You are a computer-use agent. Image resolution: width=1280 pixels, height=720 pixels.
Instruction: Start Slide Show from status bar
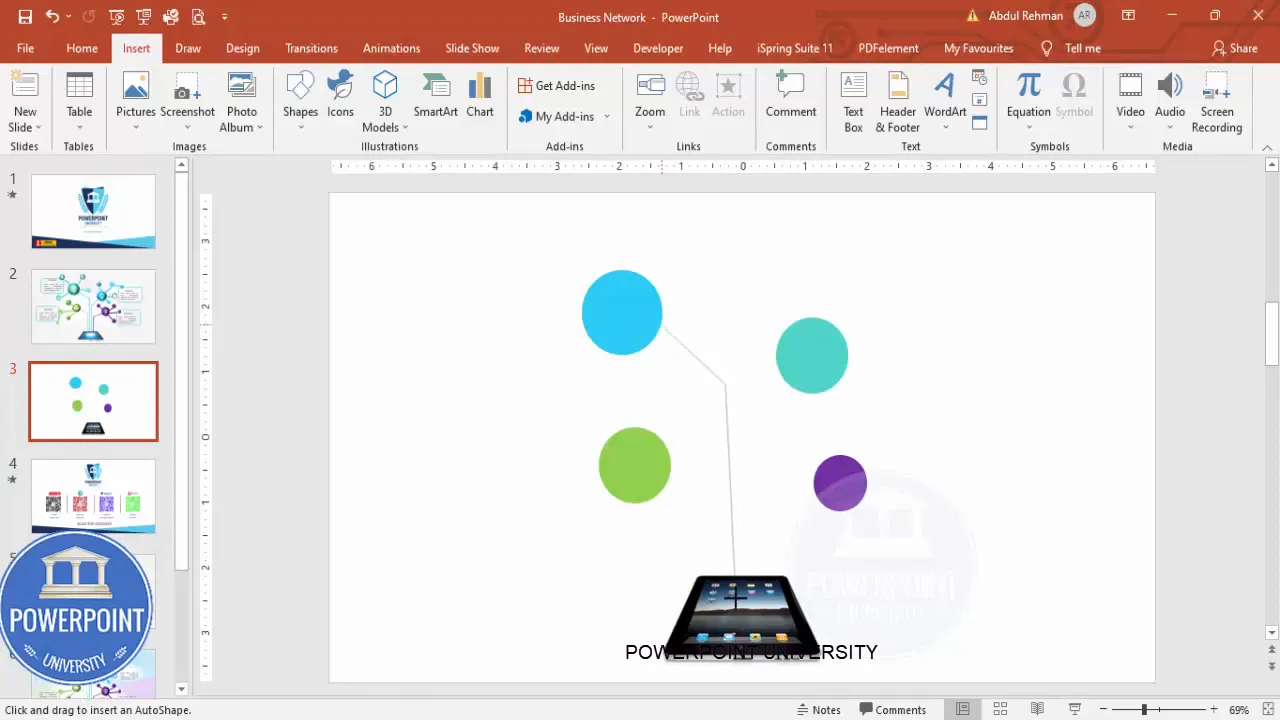pos(1075,709)
